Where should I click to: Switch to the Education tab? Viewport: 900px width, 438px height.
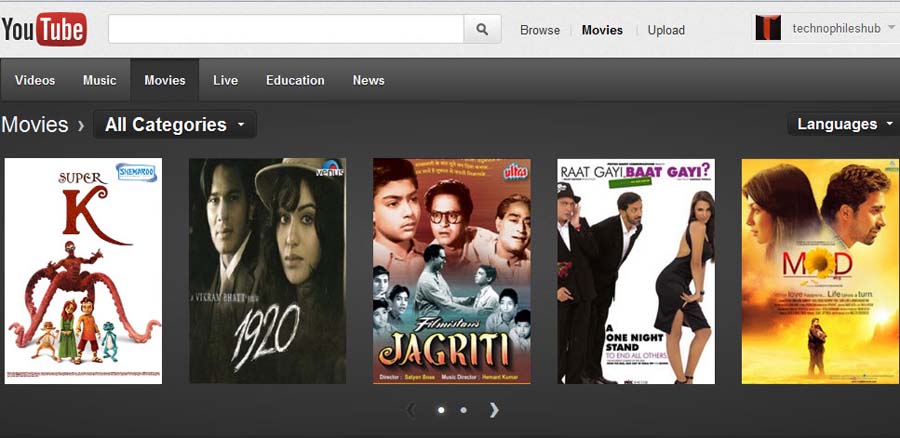click(x=295, y=80)
